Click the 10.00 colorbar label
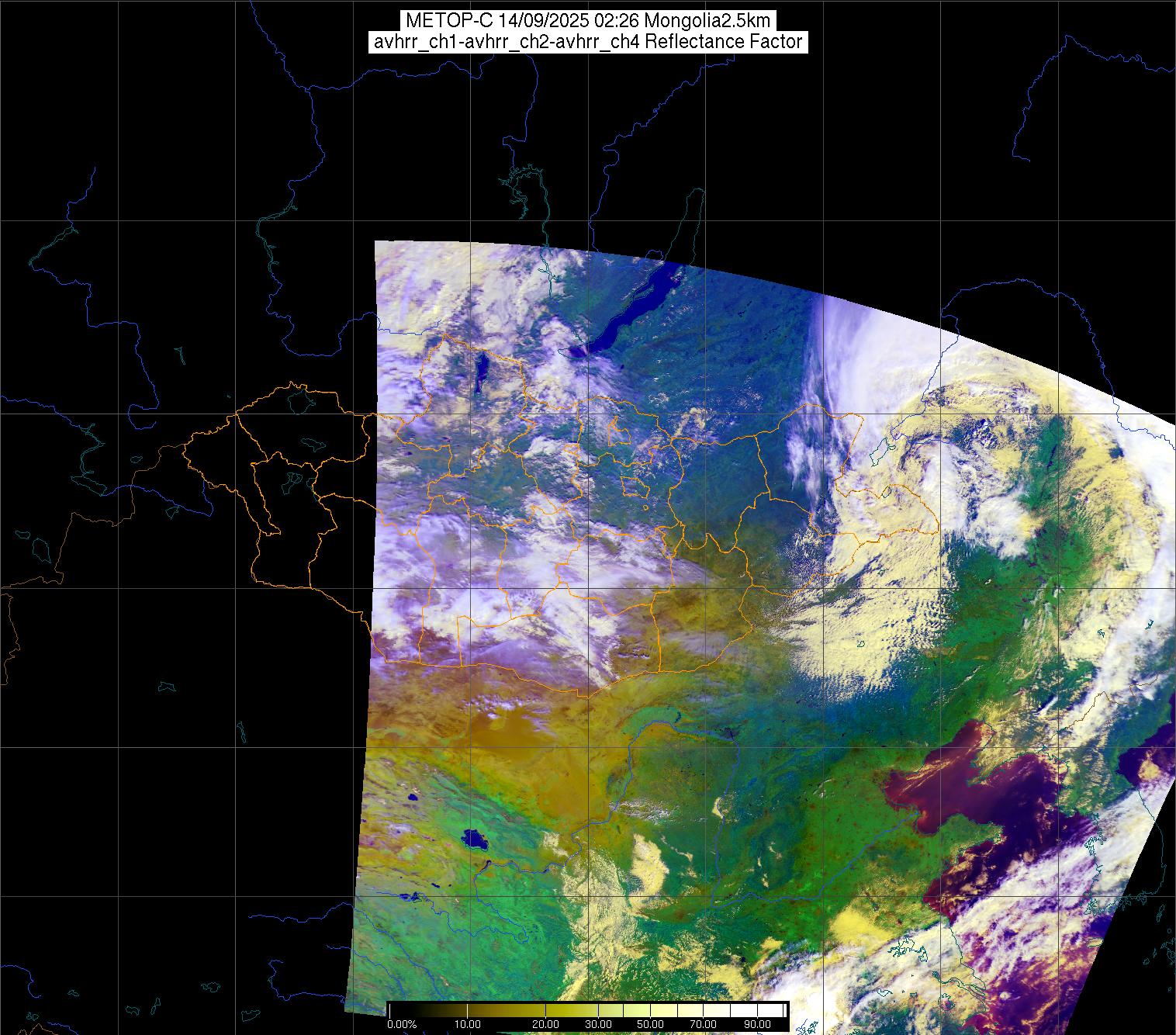Image resolution: width=1176 pixels, height=1035 pixels. pyautogui.click(x=468, y=1025)
